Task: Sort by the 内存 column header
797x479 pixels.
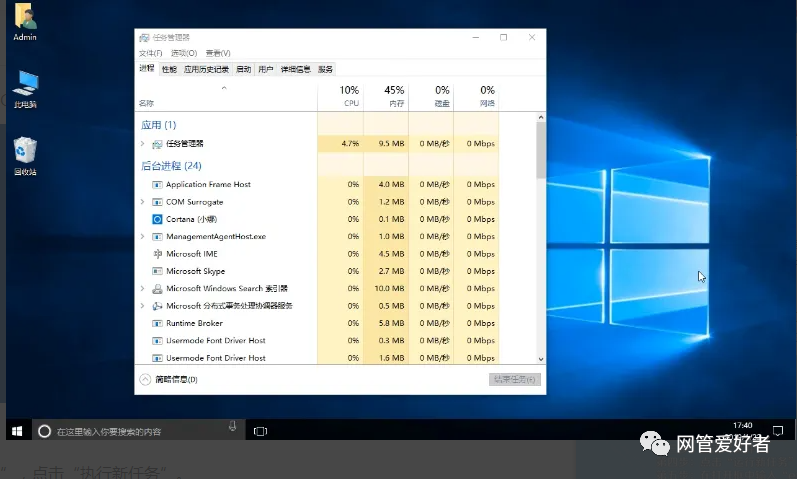Action: pos(386,96)
